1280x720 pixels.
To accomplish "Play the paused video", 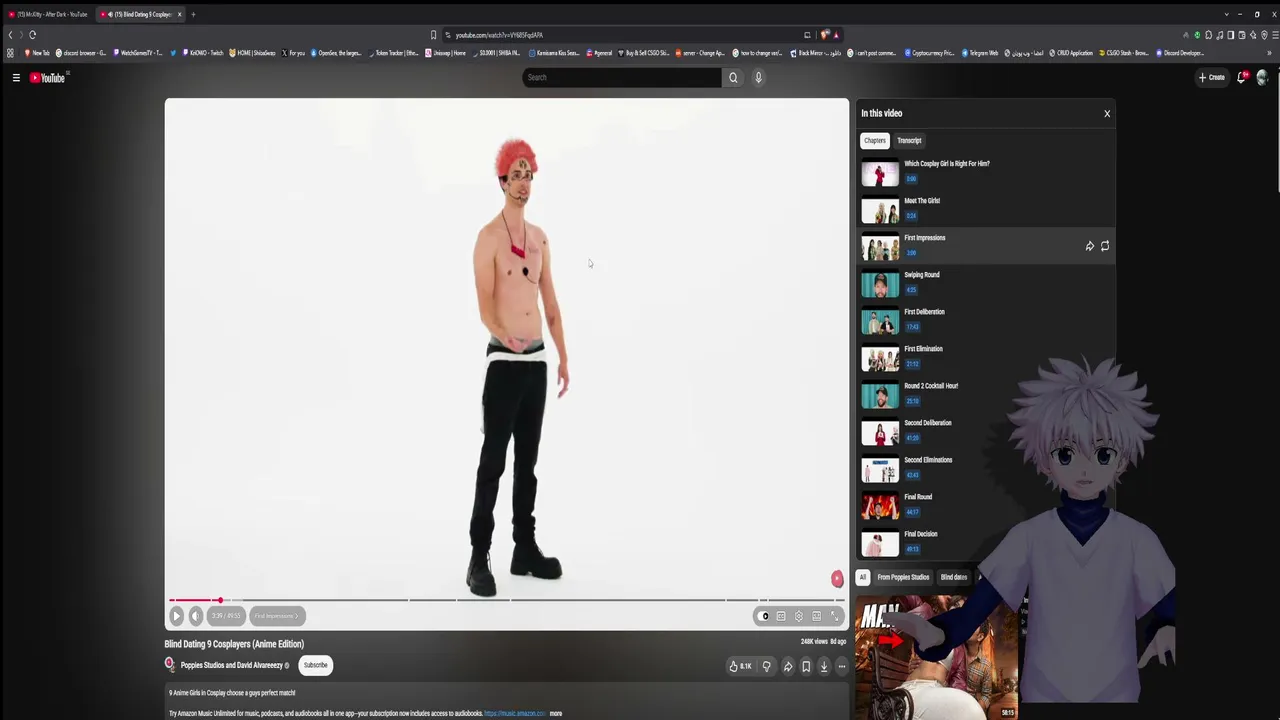I will pyautogui.click(x=176, y=616).
